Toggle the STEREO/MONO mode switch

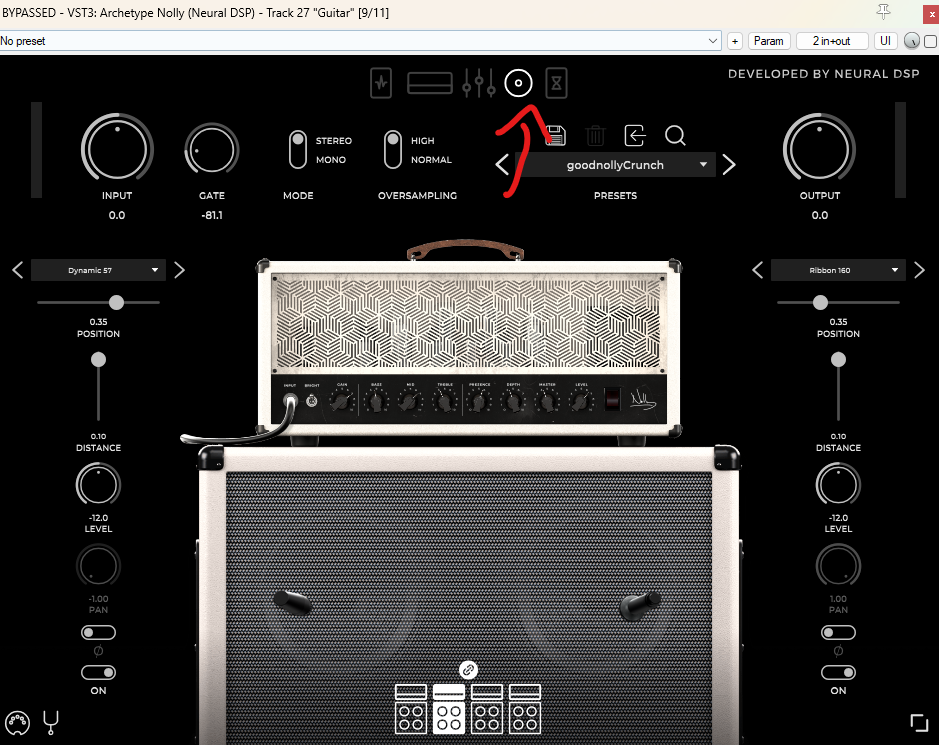point(298,150)
